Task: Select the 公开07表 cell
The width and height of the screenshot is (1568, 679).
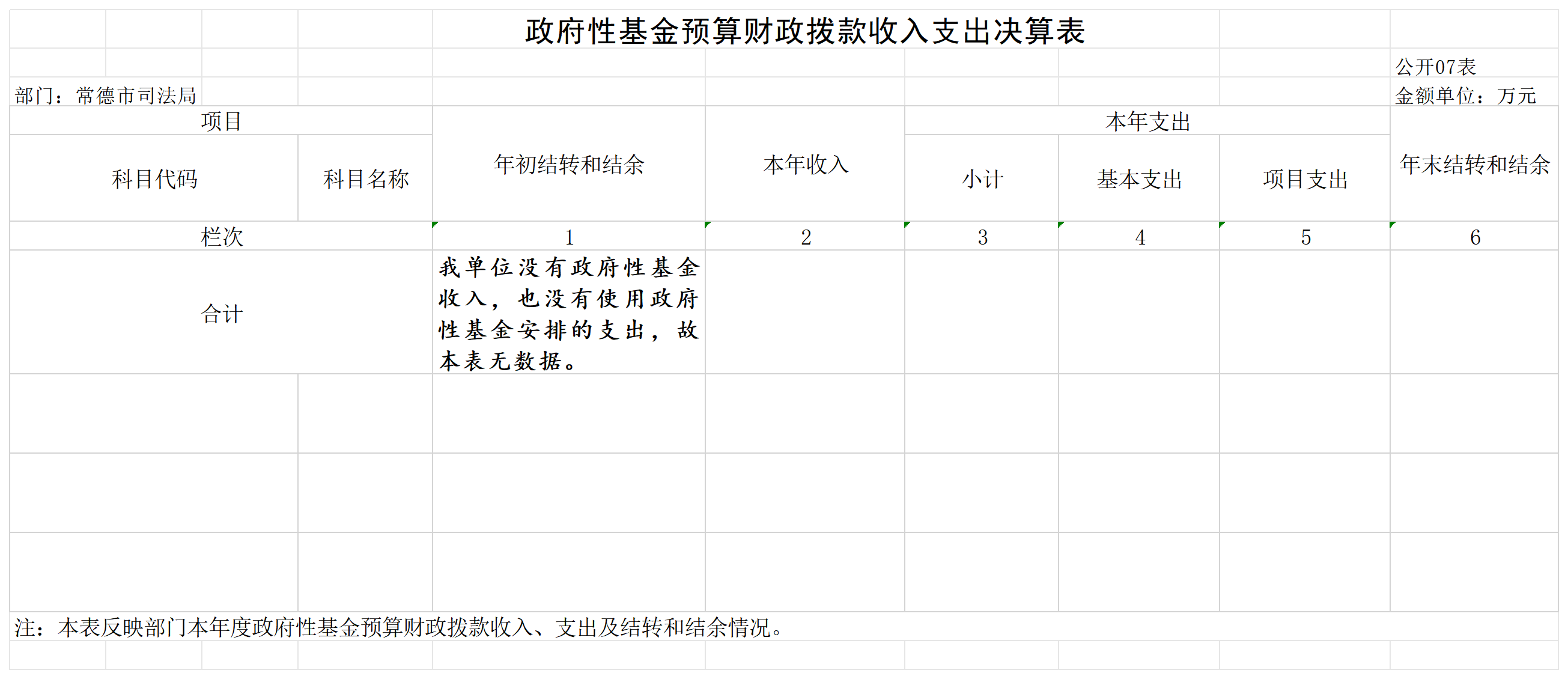Action: 1435,65
